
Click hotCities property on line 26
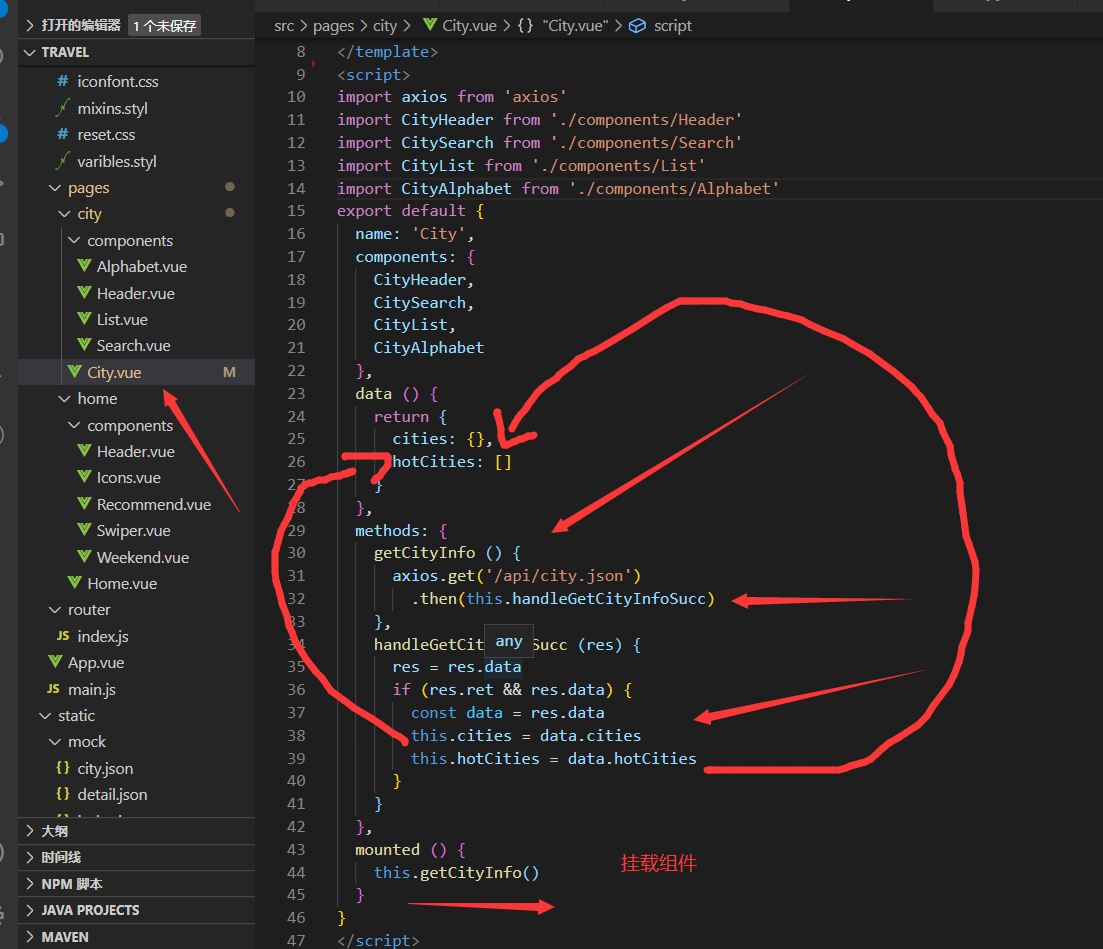(x=433, y=461)
